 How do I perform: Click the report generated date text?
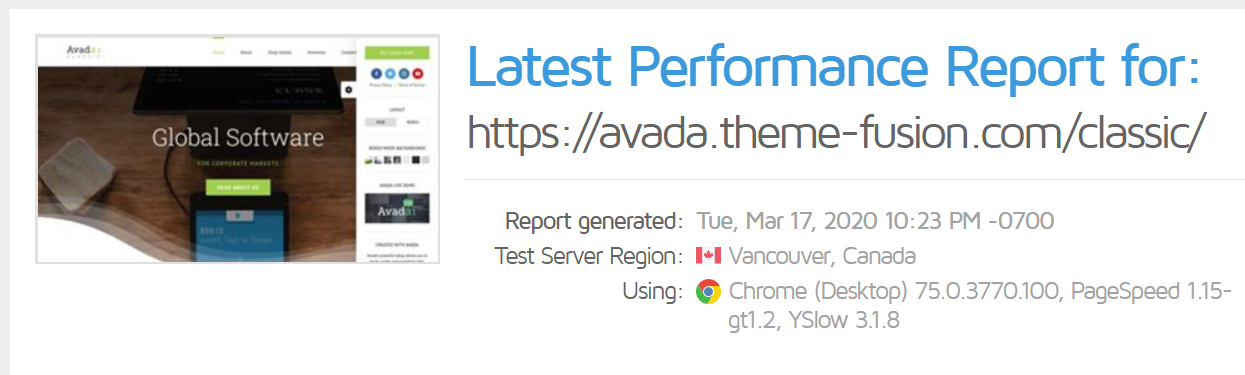click(875, 220)
